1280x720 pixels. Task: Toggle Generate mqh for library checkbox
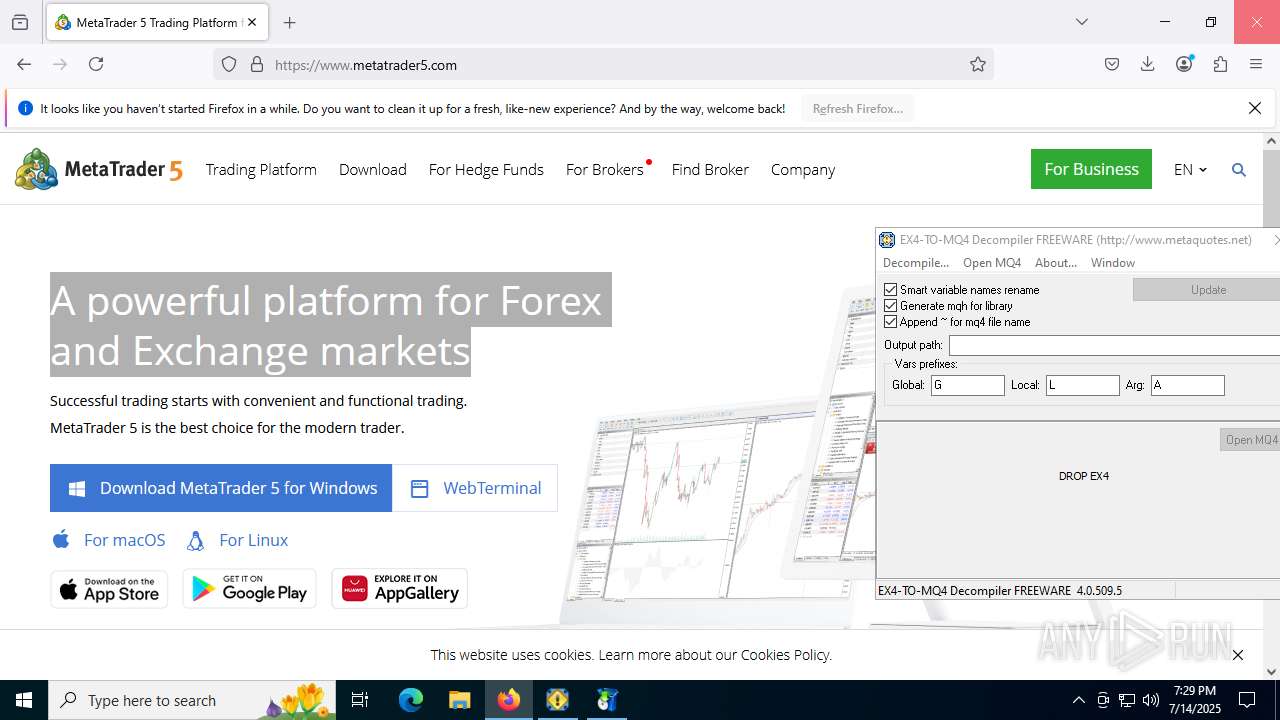891,306
